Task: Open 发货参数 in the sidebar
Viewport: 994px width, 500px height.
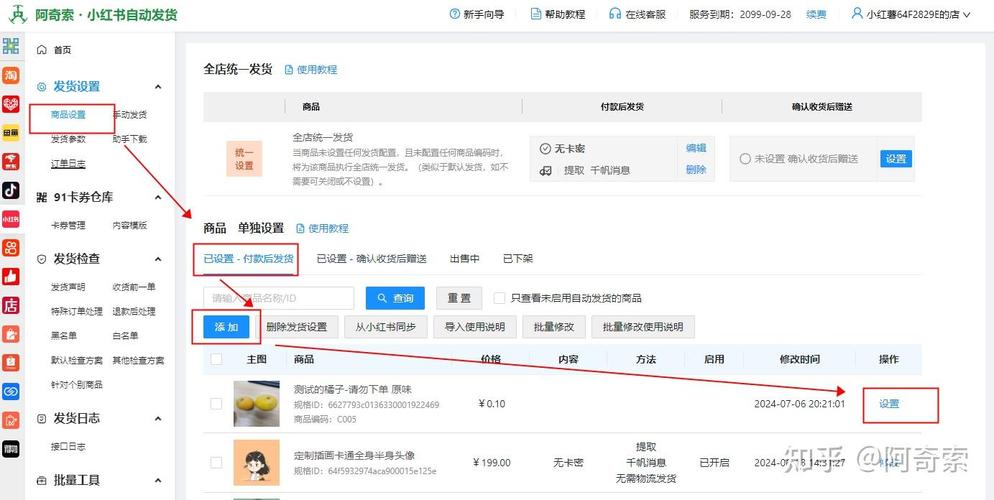Action: (68, 139)
